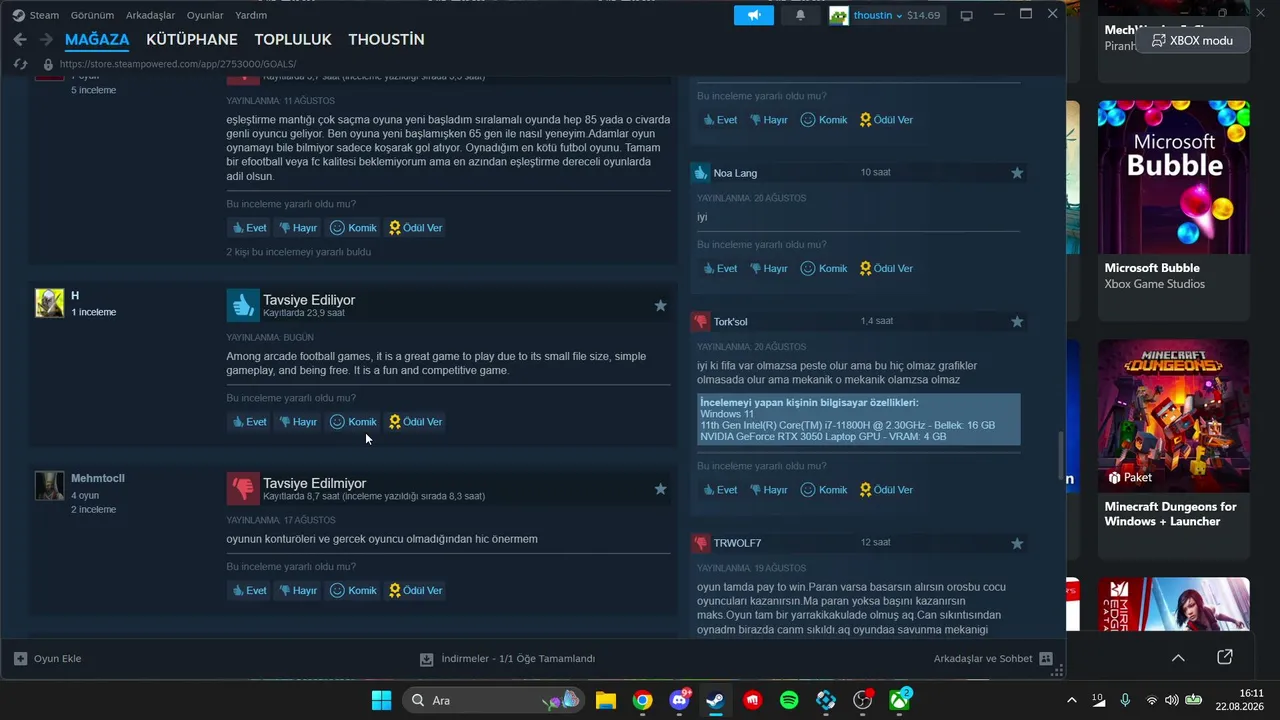The width and height of the screenshot is (1280, 720).
Task: Open the Xbox app from the taskbar
Action: click(x=900, y=700)
